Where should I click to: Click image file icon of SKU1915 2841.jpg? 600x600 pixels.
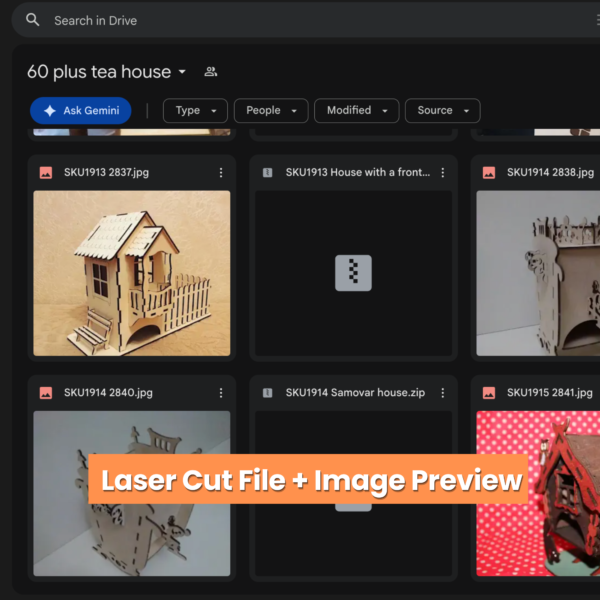click(x=489, y=393)
